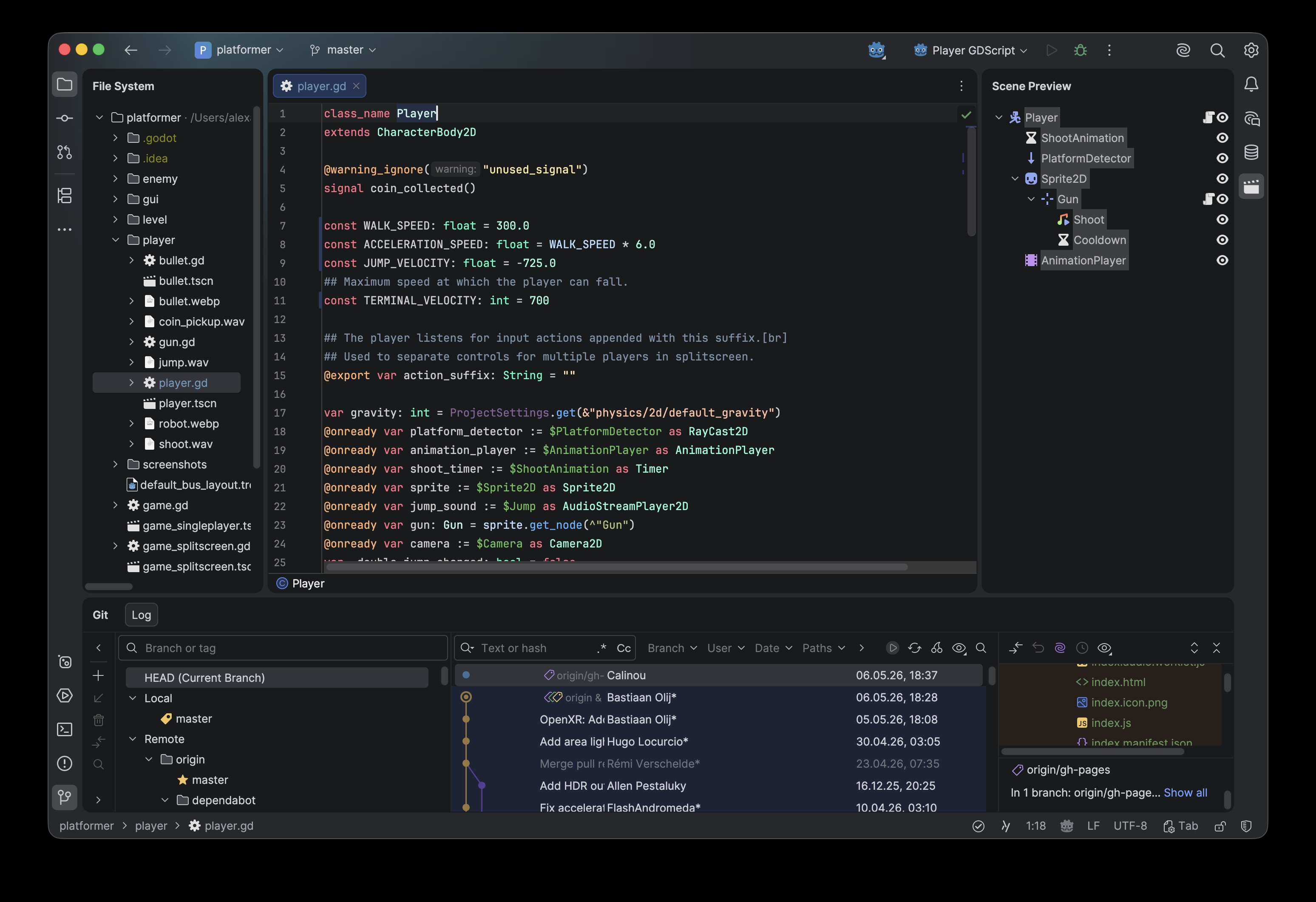The height and width of the screenshot is (902, 1316).
Task: Open the Services tool window icon
Action: pos(65,695)
